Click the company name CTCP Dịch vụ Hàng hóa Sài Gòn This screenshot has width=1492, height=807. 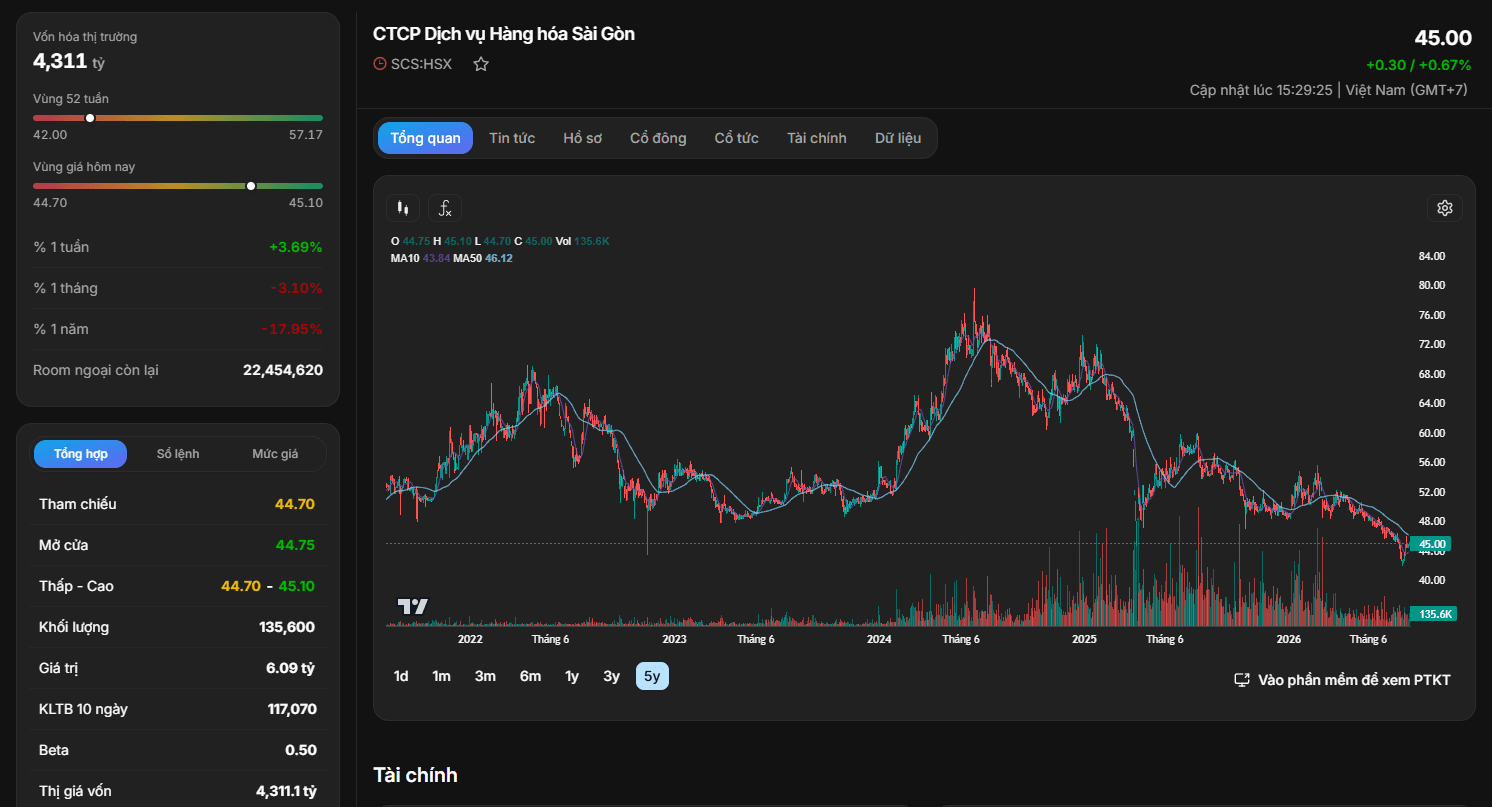(x=504, y=34)
